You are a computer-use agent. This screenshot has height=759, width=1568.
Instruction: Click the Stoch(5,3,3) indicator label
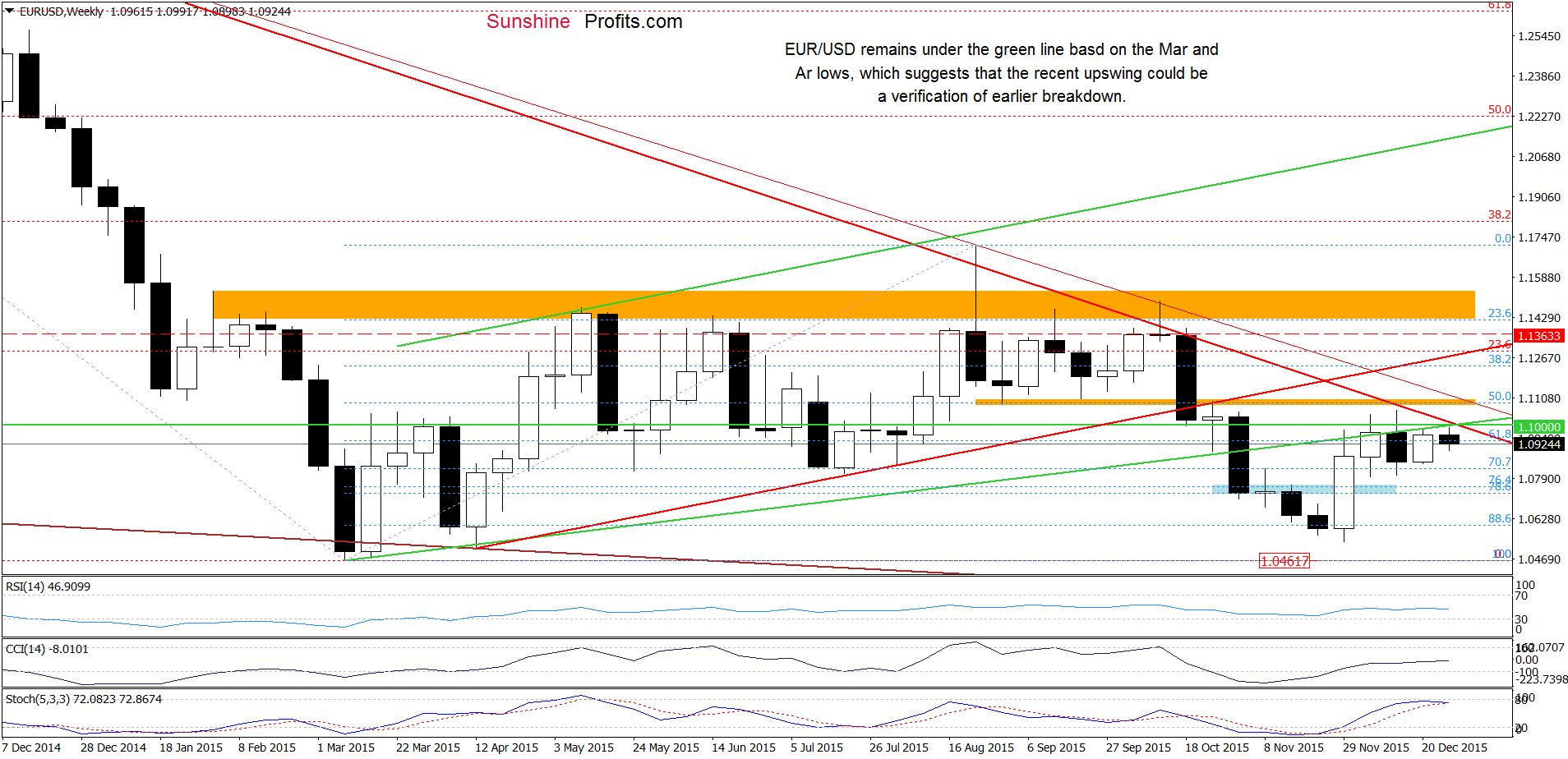tap(84, 699)
